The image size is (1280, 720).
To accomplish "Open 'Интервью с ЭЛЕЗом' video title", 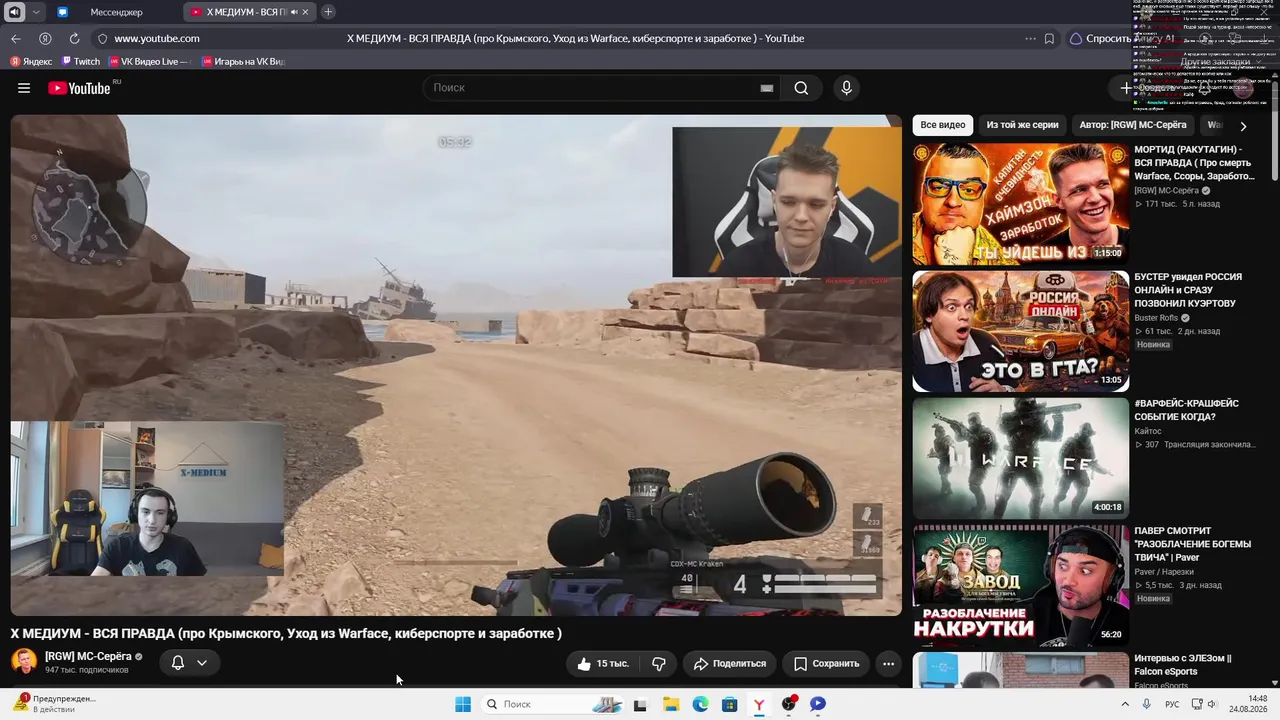I will 1184,664.
